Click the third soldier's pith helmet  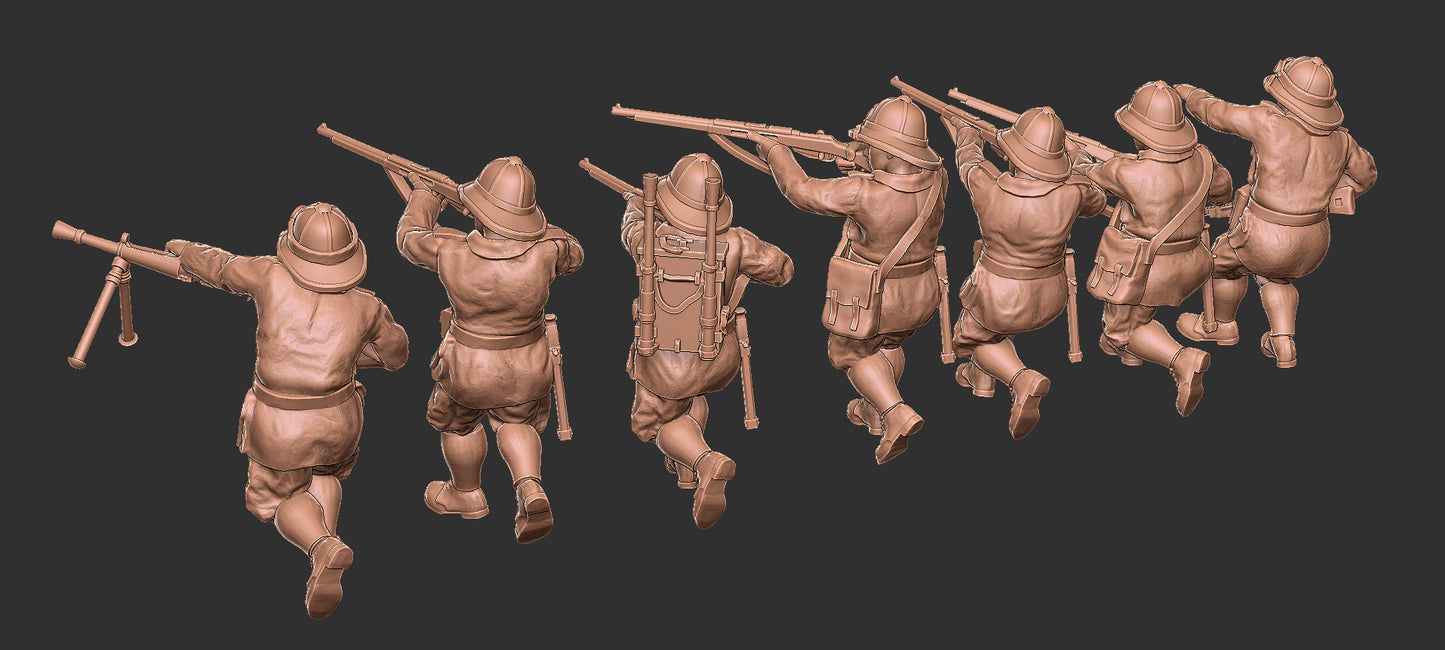(x=693, y=192)
